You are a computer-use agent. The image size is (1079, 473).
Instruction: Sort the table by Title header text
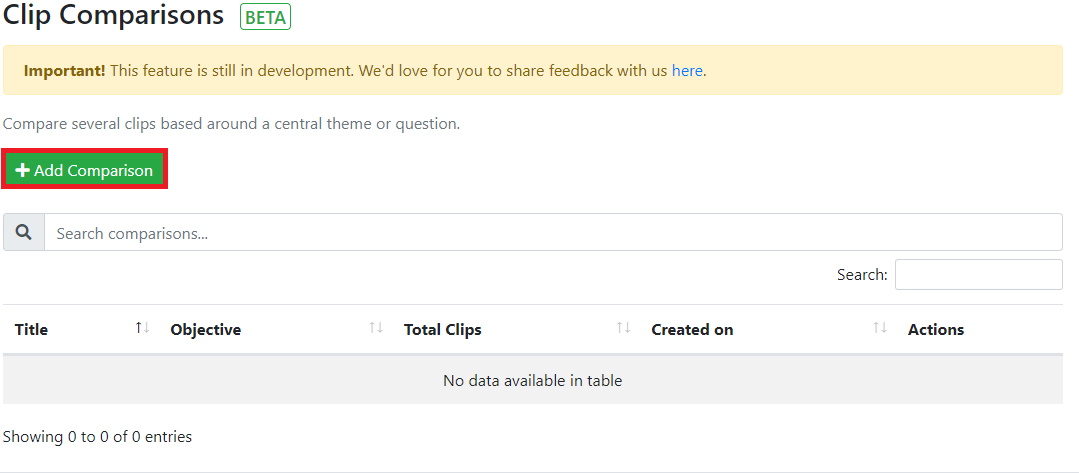tap(32, 330)
